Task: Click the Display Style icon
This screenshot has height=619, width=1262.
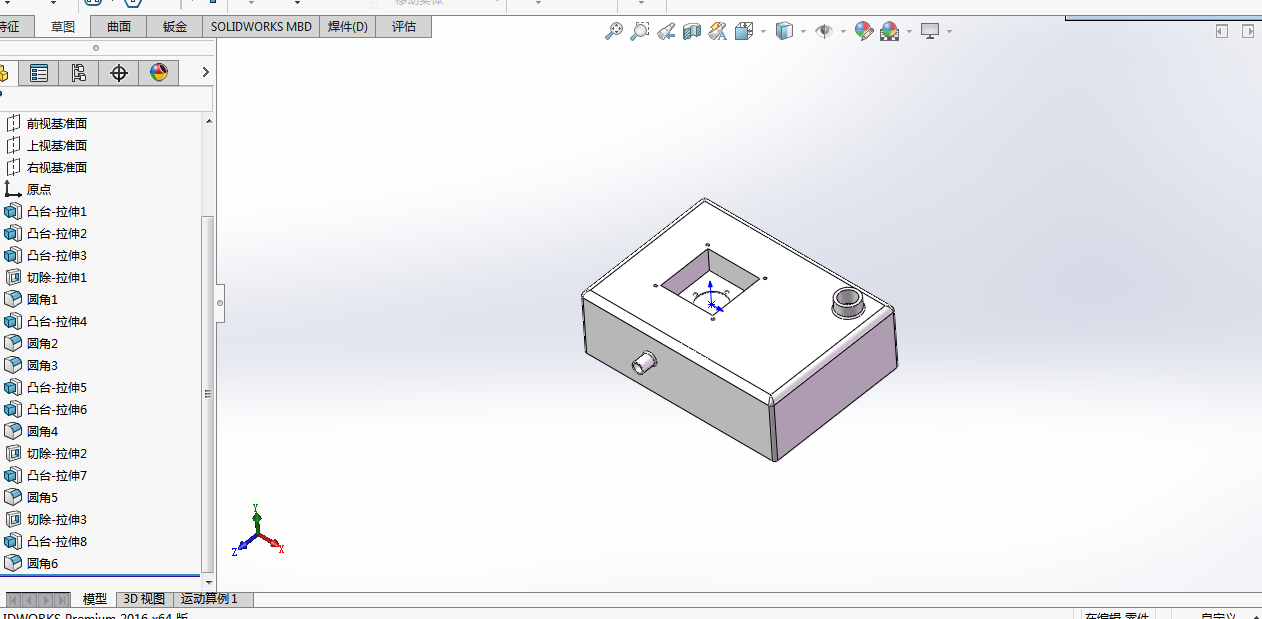Action: point(784,31)
